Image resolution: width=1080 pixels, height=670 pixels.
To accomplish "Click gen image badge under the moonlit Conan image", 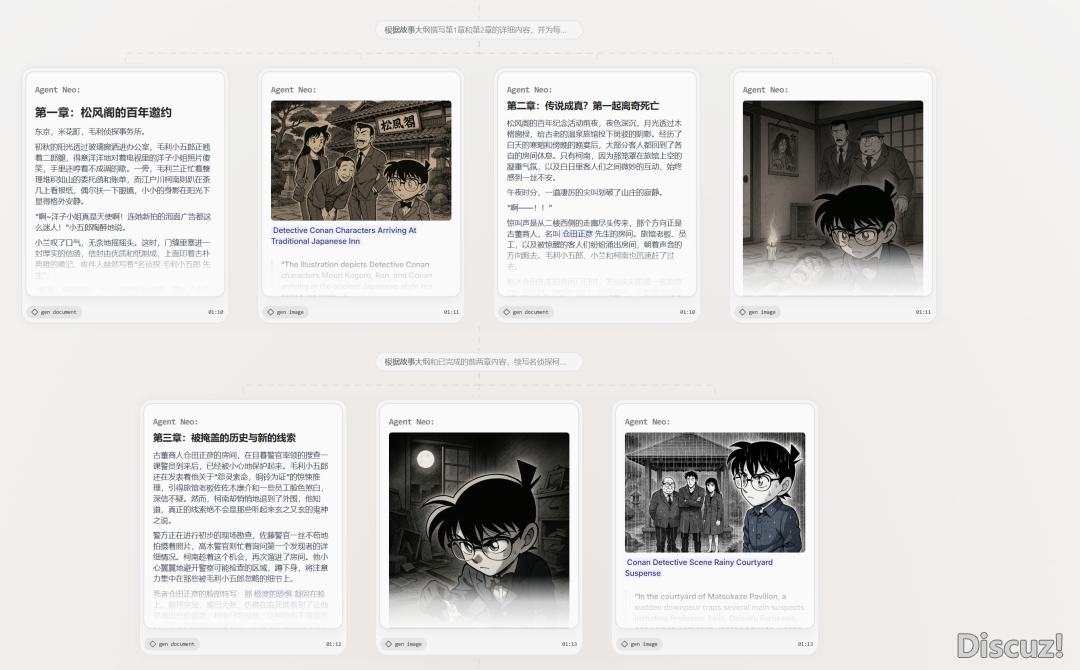I will click(407, 644).
